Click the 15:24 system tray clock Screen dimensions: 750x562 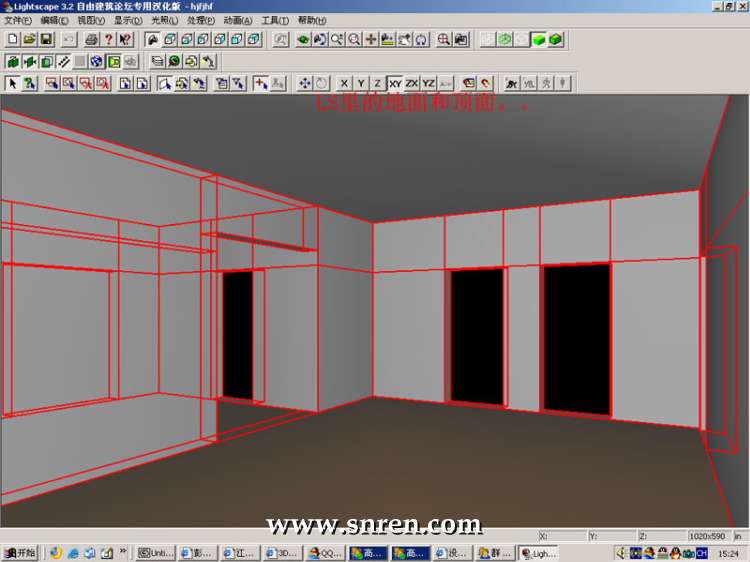click(728, 553)
